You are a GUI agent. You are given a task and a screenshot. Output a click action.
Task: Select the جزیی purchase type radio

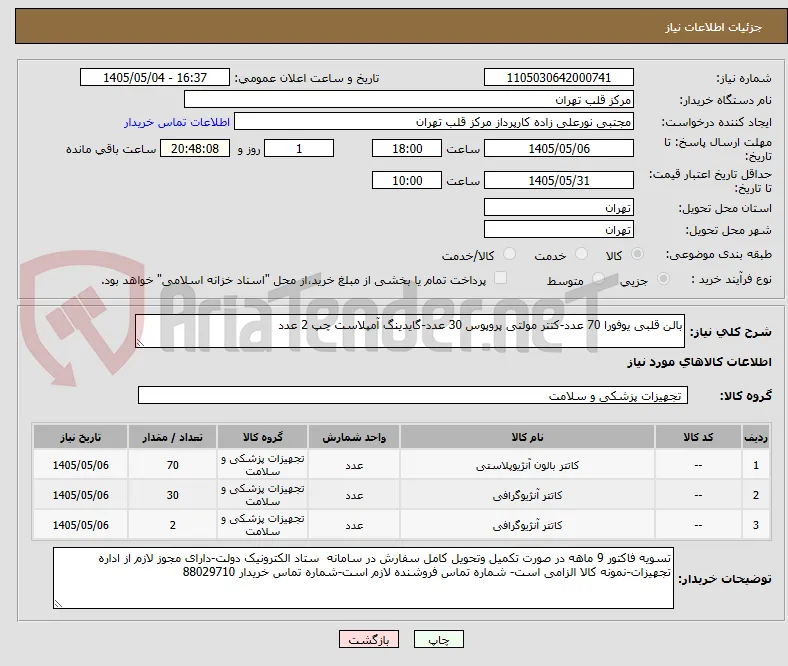pos(663,278)
